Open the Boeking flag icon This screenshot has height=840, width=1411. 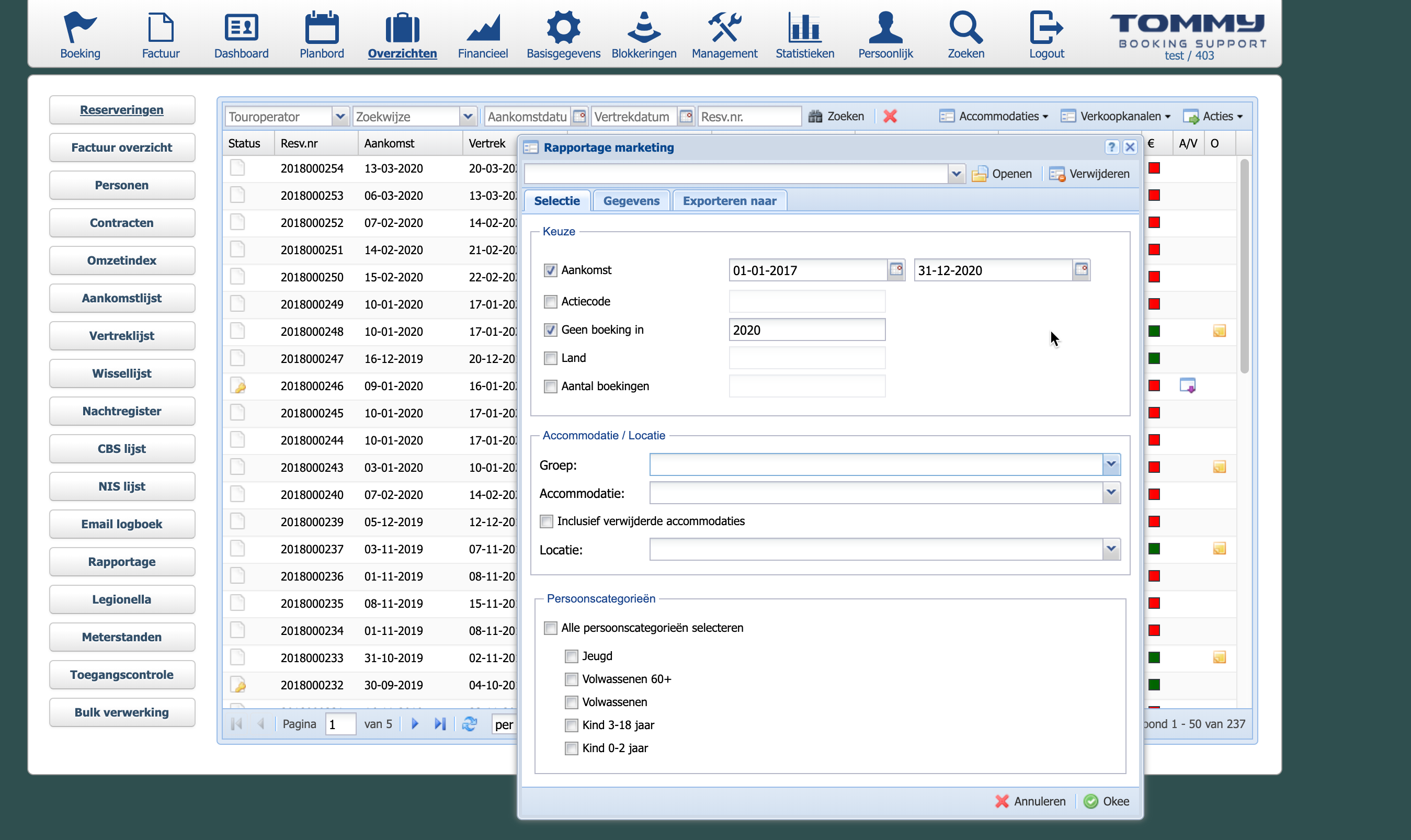coord(80,27)
